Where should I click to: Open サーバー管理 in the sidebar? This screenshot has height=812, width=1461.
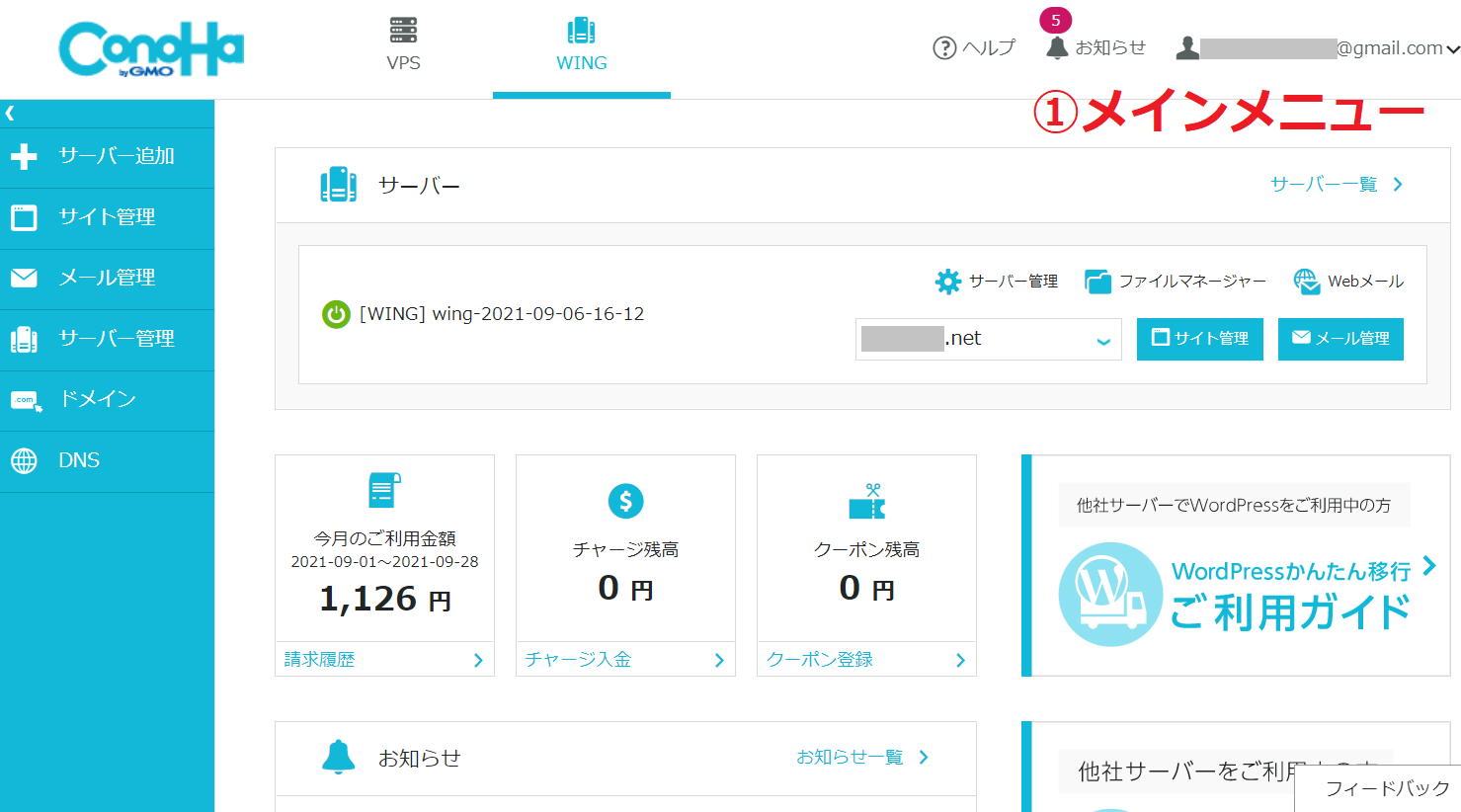pyautogui.click(x=107, y=339)
